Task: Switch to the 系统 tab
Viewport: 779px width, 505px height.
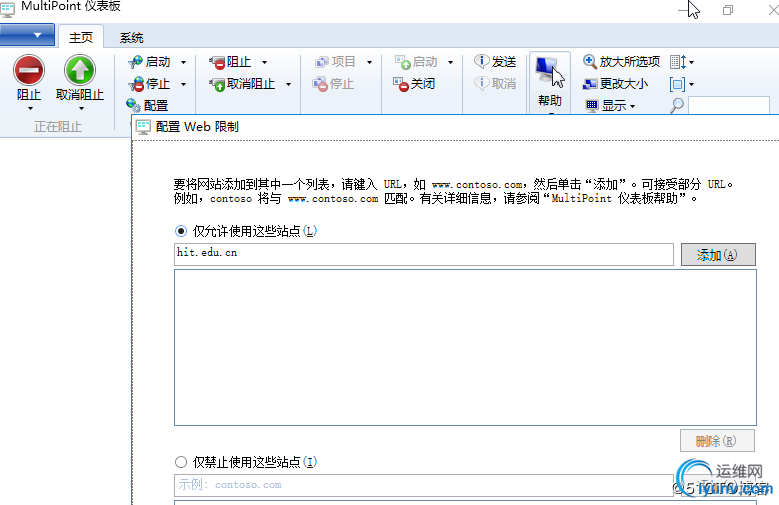Action: click(131, 38)
